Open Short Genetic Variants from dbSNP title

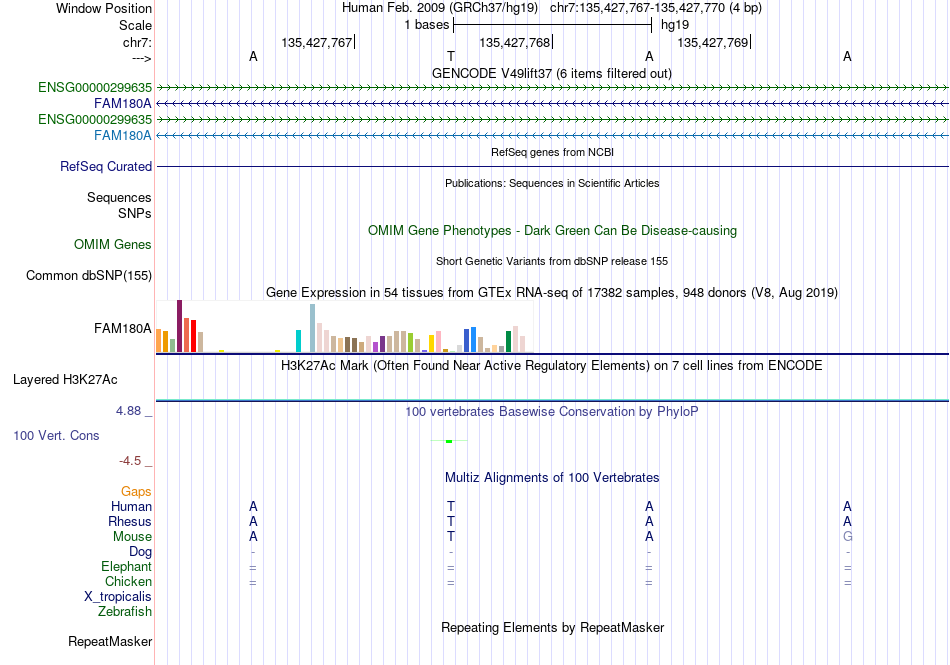click(552, 261)
